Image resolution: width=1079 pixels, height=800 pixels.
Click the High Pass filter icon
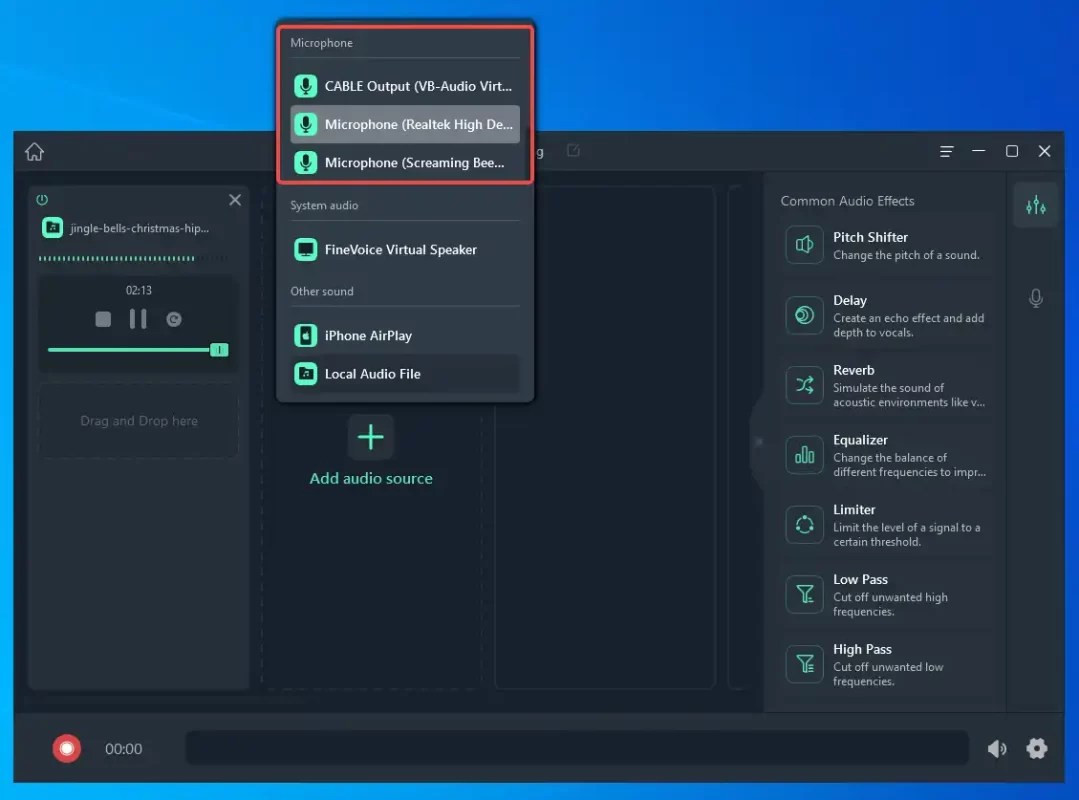coord(804,664)
